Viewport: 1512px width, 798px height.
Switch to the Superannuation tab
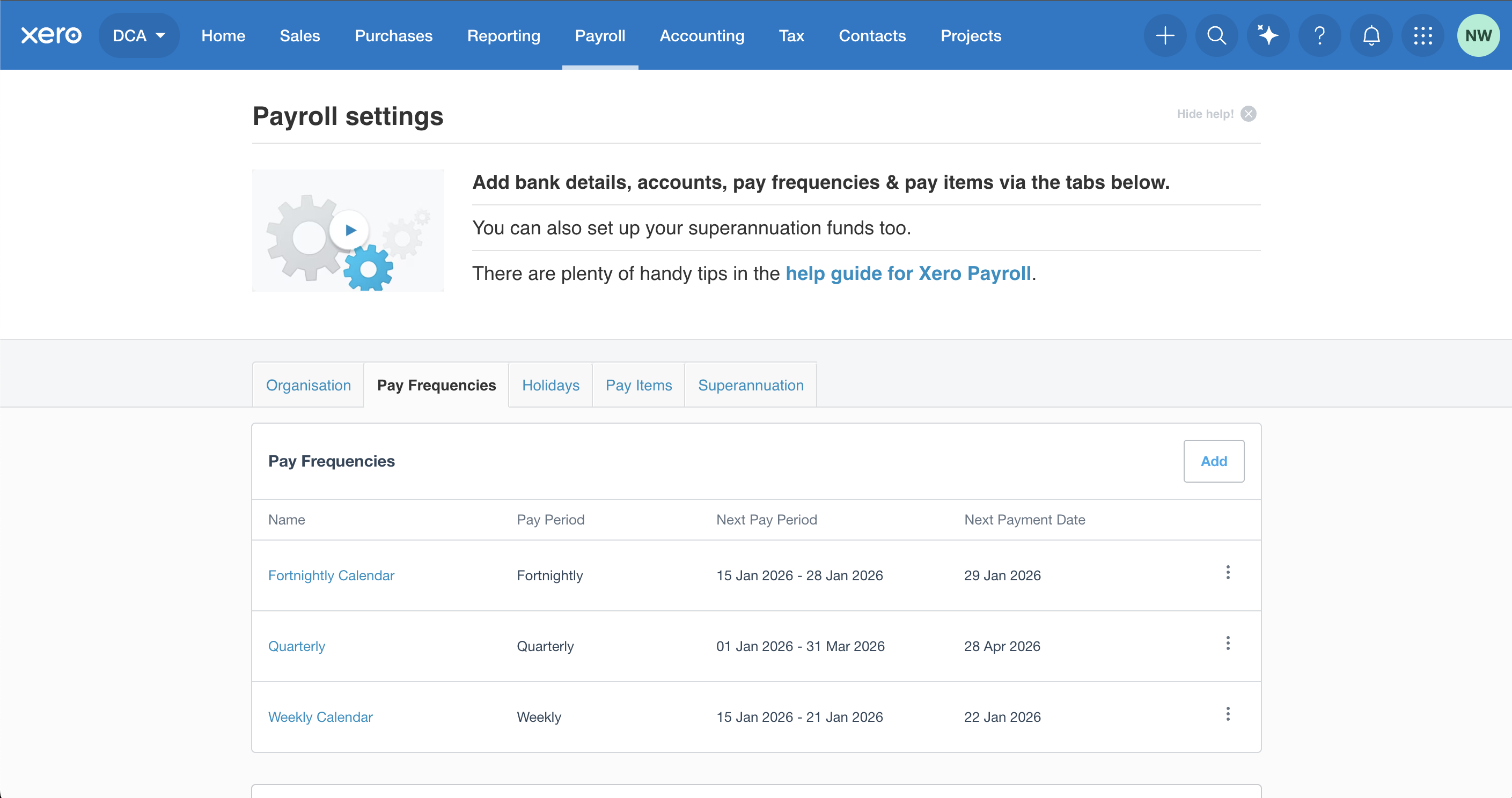click(751, 385)
